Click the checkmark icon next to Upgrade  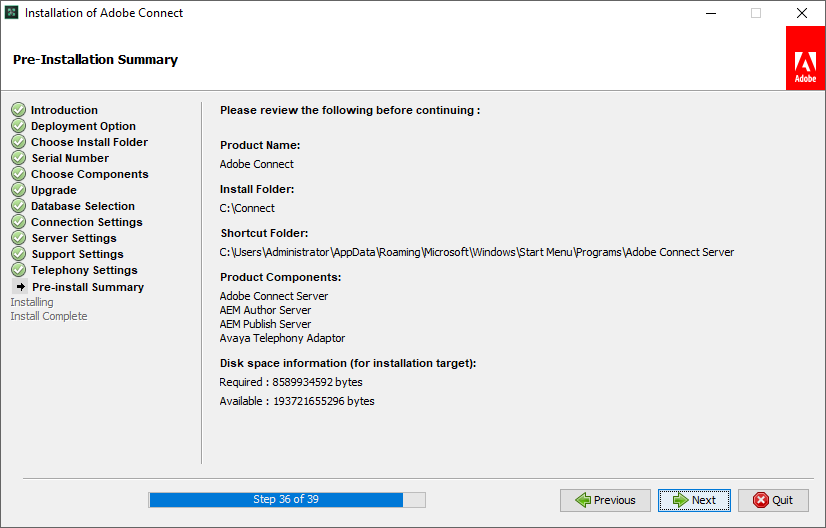18,190
